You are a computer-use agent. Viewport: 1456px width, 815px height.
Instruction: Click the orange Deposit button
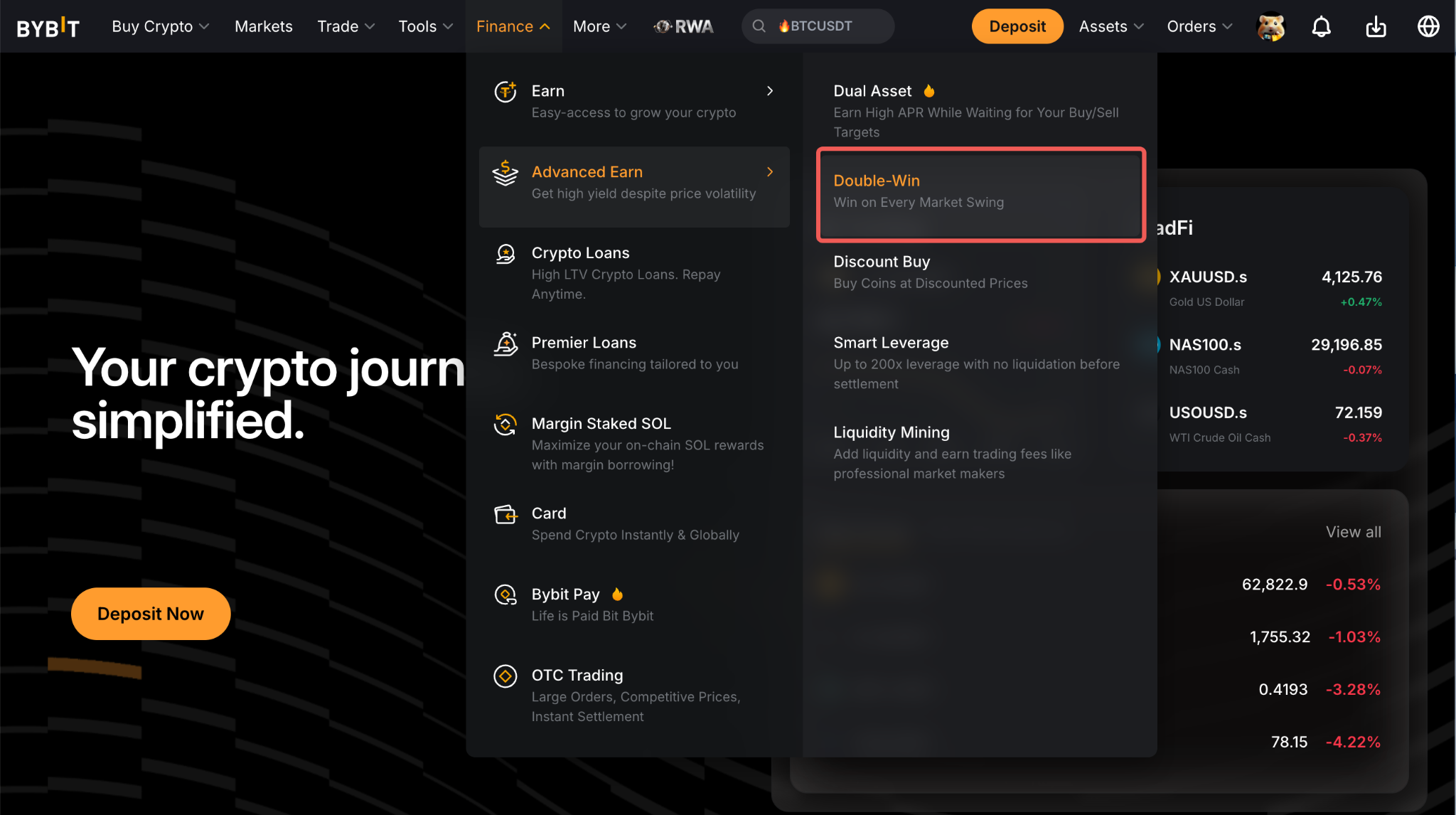(x=1017, y=26)
